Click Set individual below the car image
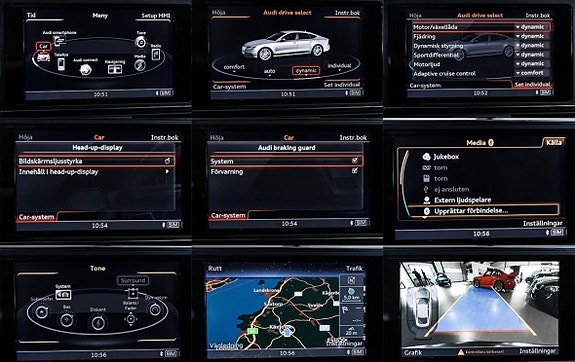Image resolution: width=575 pixels, height=362 pixels. [342, 85]
